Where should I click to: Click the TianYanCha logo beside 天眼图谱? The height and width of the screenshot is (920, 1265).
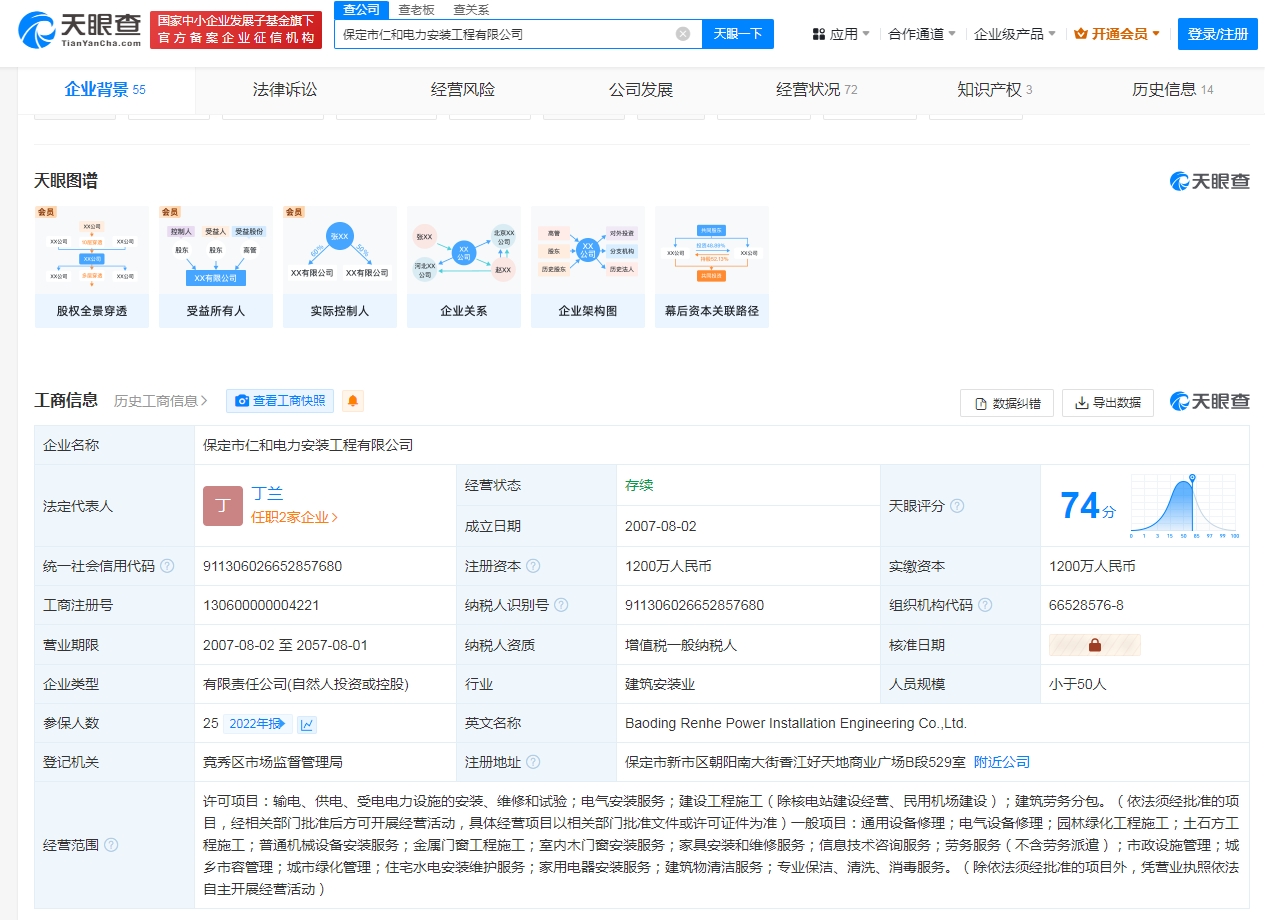[x=1210, y=181]
